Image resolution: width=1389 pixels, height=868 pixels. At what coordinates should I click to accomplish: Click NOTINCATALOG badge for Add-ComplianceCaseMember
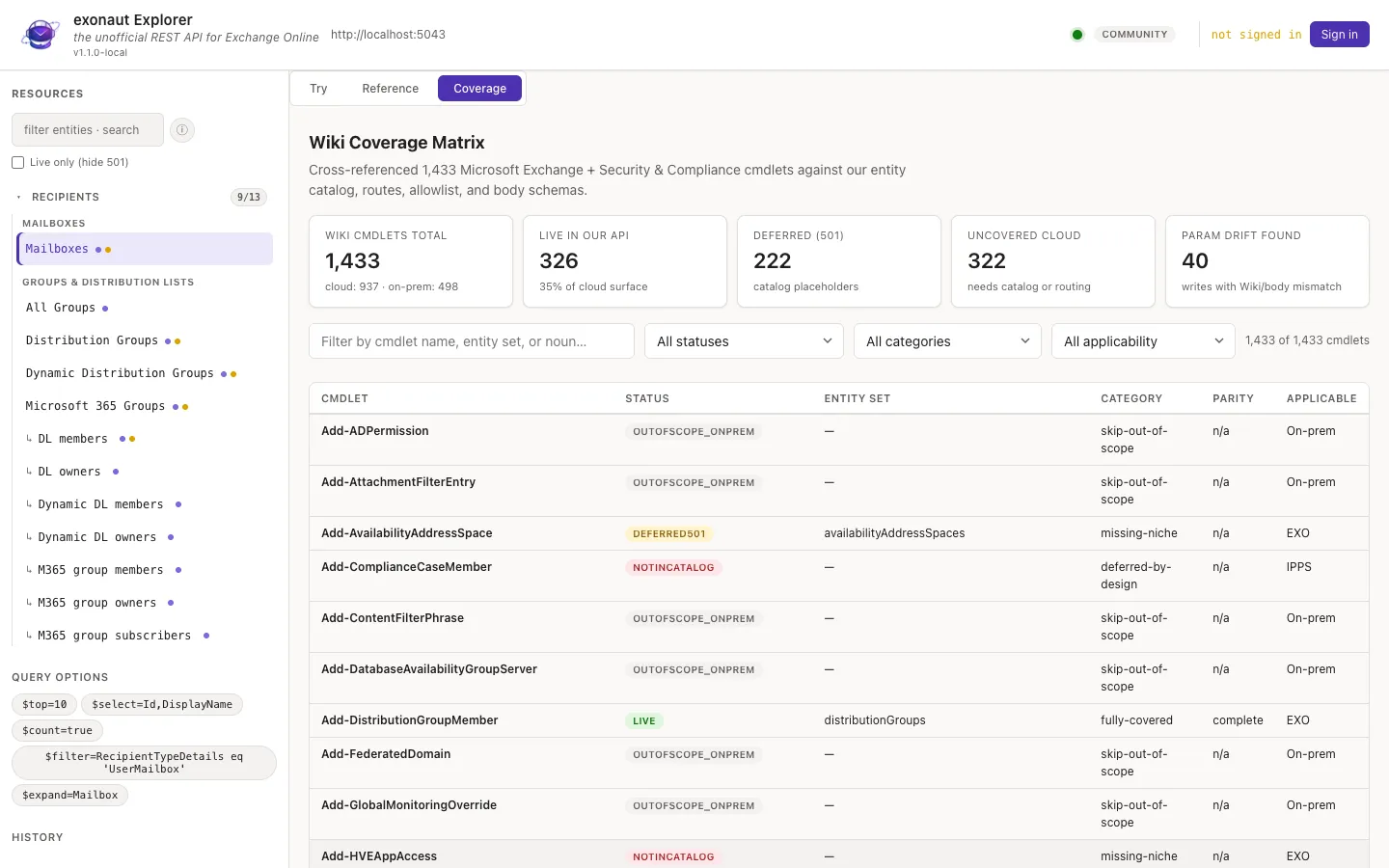pyautogui.click(x=673, y=567)
